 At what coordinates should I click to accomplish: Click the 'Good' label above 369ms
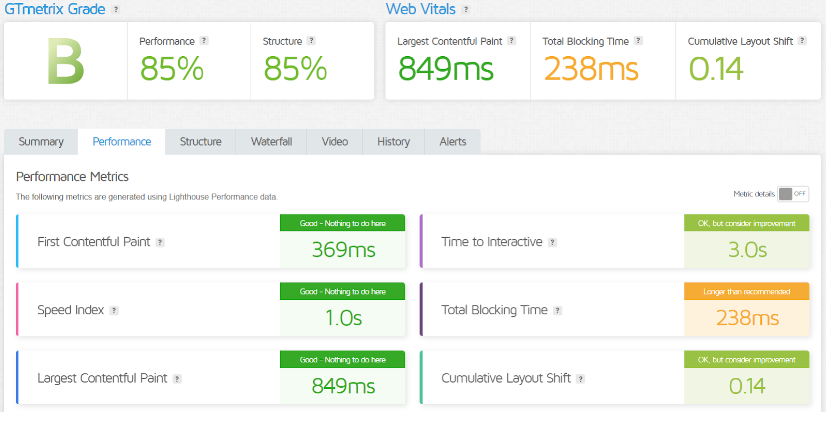pyautogui.click(x=342, y=223)
